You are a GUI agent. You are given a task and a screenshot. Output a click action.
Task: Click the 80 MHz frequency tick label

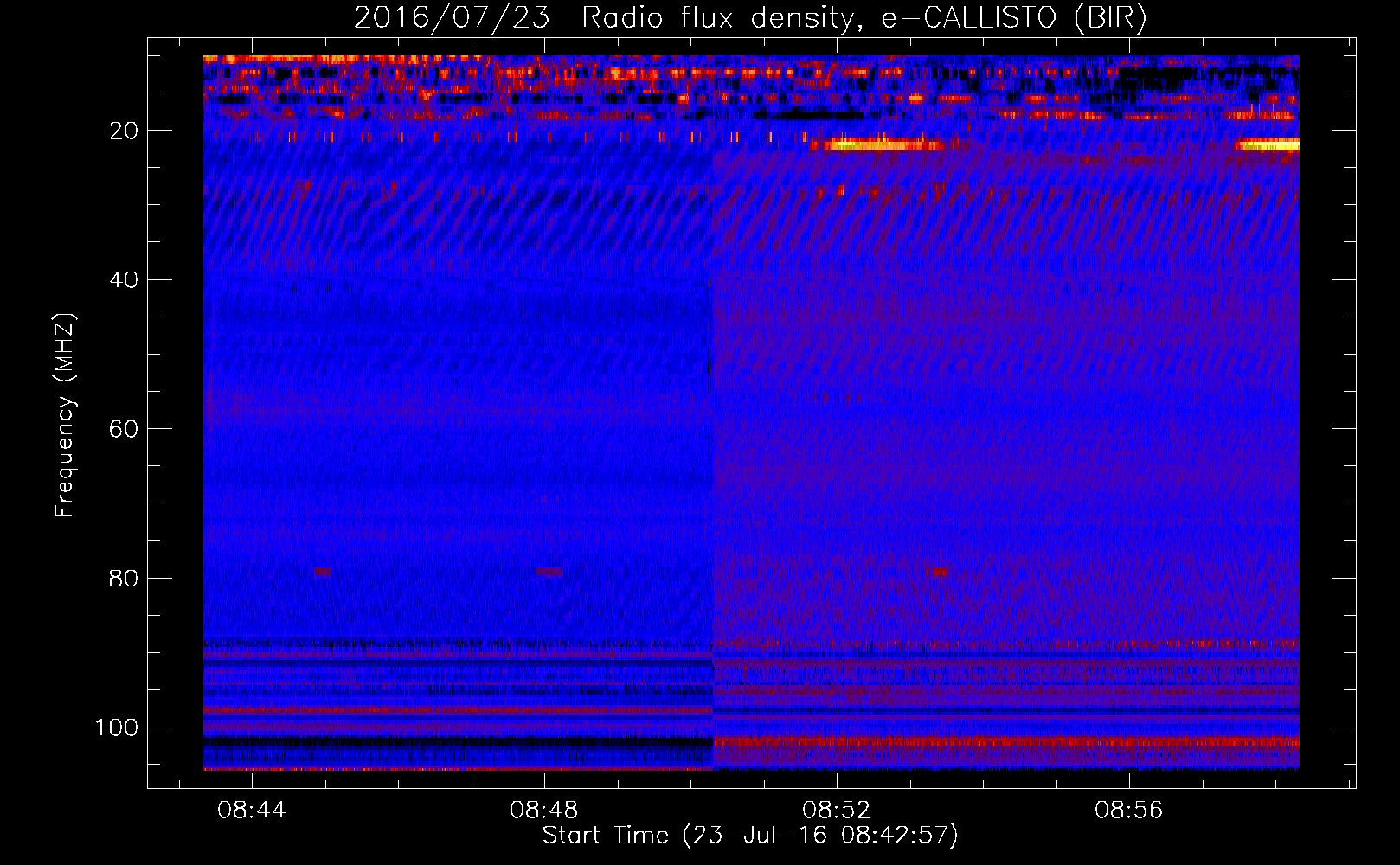point(124,578)
